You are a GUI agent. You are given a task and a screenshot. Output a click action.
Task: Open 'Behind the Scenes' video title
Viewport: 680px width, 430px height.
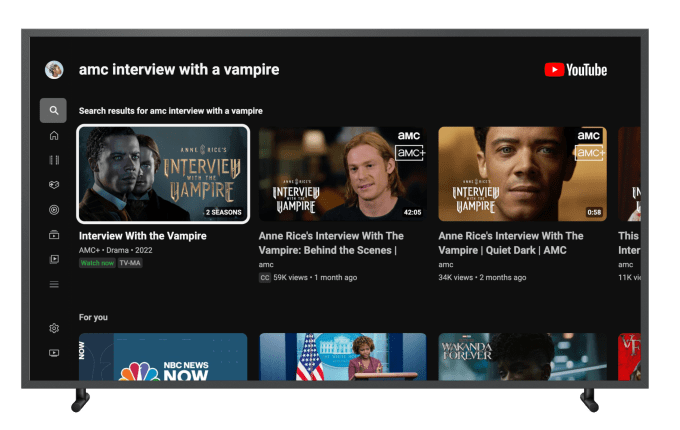point(331,243)
